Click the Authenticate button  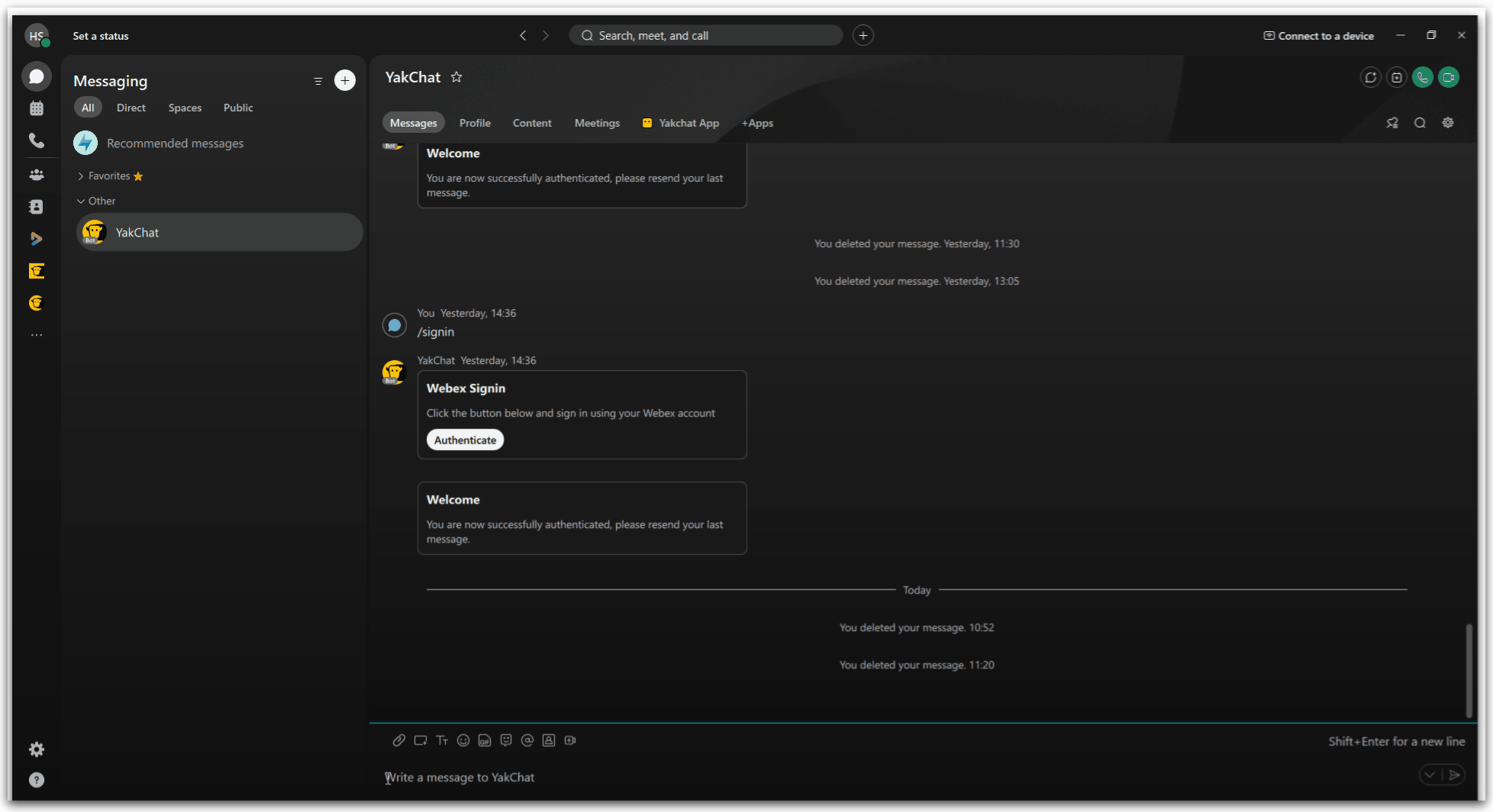[465, 440]
